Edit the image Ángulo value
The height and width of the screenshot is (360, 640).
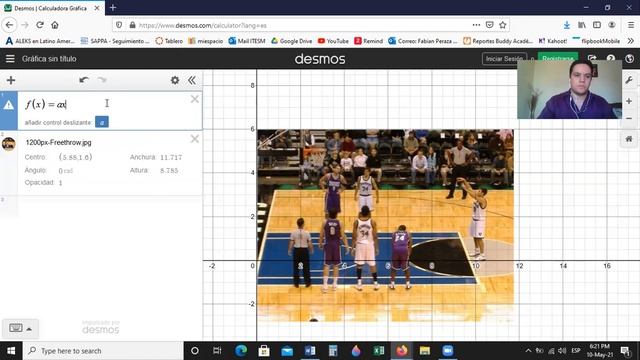pos(65,171)
